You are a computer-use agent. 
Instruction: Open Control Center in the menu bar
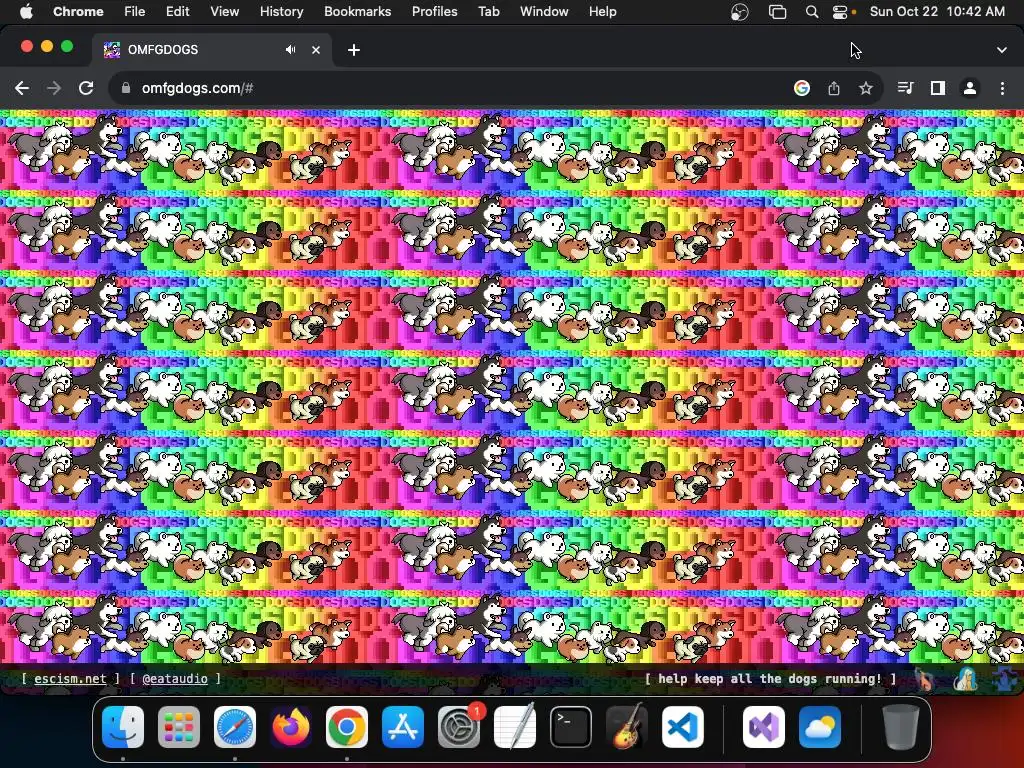coord(840,12)
